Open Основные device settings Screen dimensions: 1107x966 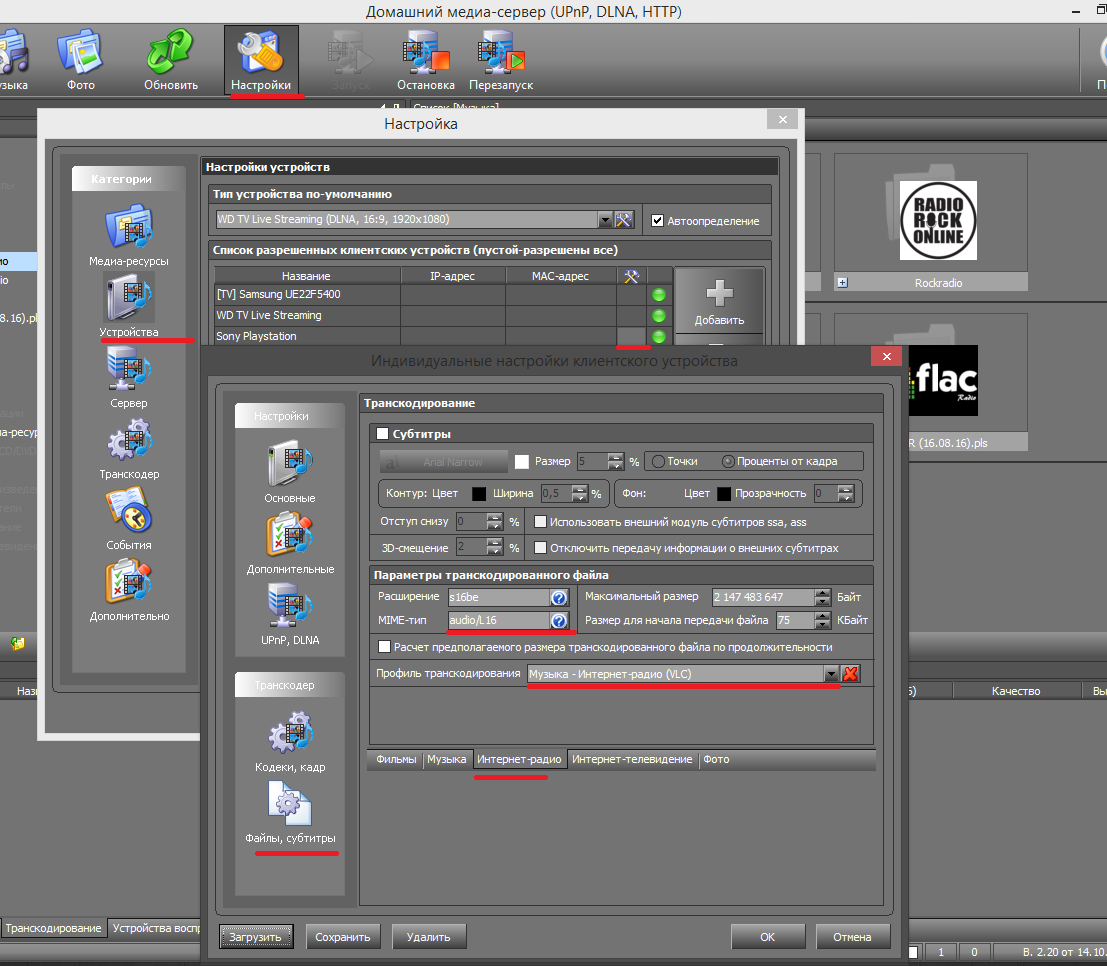pyautogui.click(x=289, y=472)
